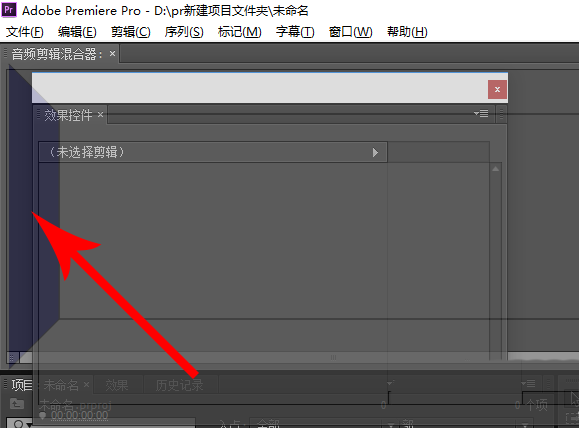Close the 项目: 未命名 tab
The width and height of the screenshot is (579, 428).
tap(86, 385)
